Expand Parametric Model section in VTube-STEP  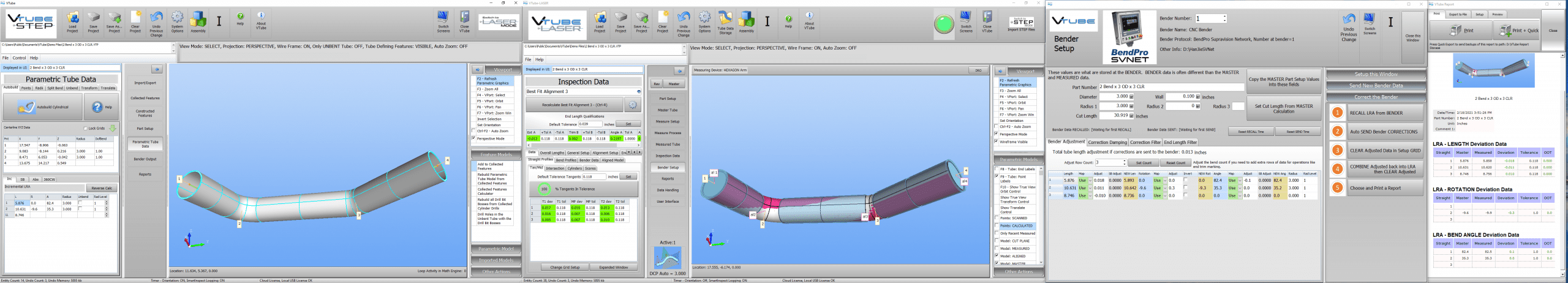coord(496,249)
